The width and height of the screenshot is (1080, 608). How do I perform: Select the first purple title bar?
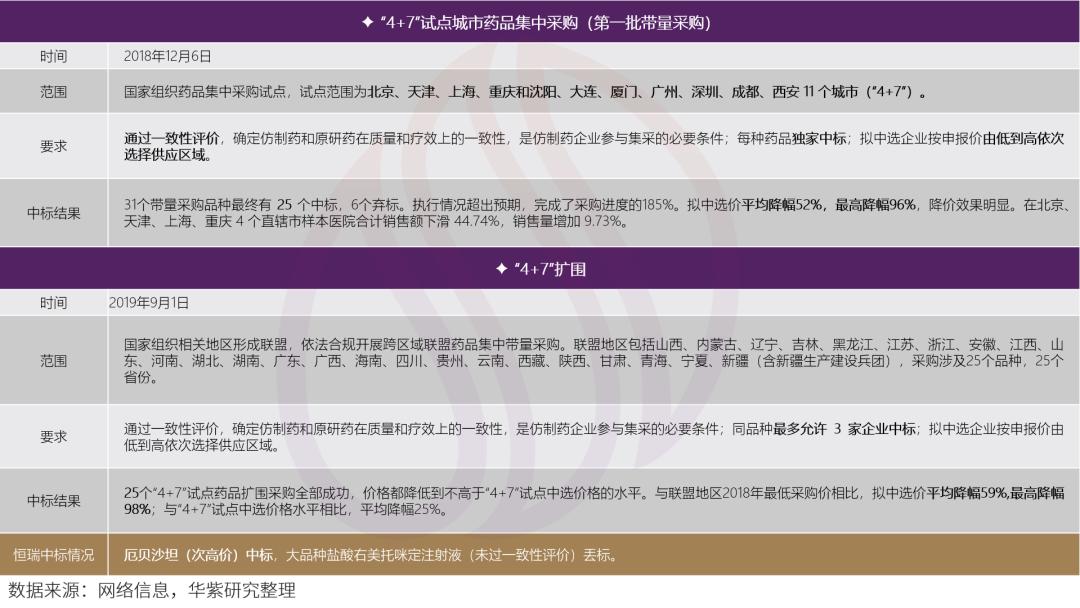[x=540, y=22]
